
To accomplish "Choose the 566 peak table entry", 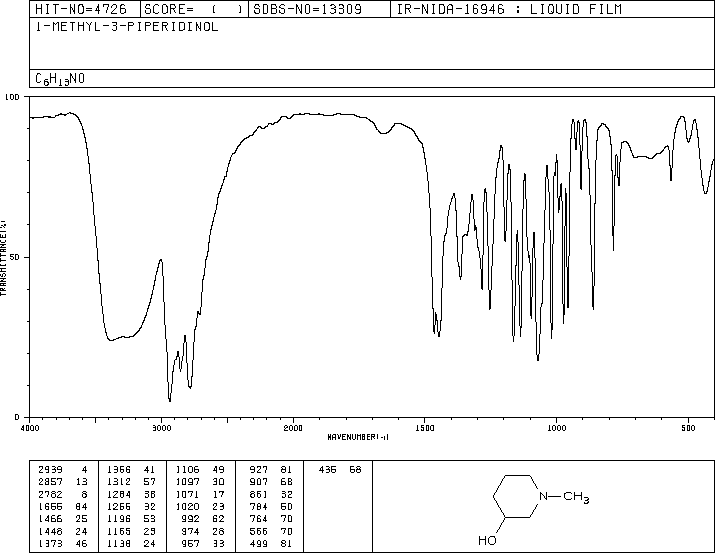I will (259, 532).
